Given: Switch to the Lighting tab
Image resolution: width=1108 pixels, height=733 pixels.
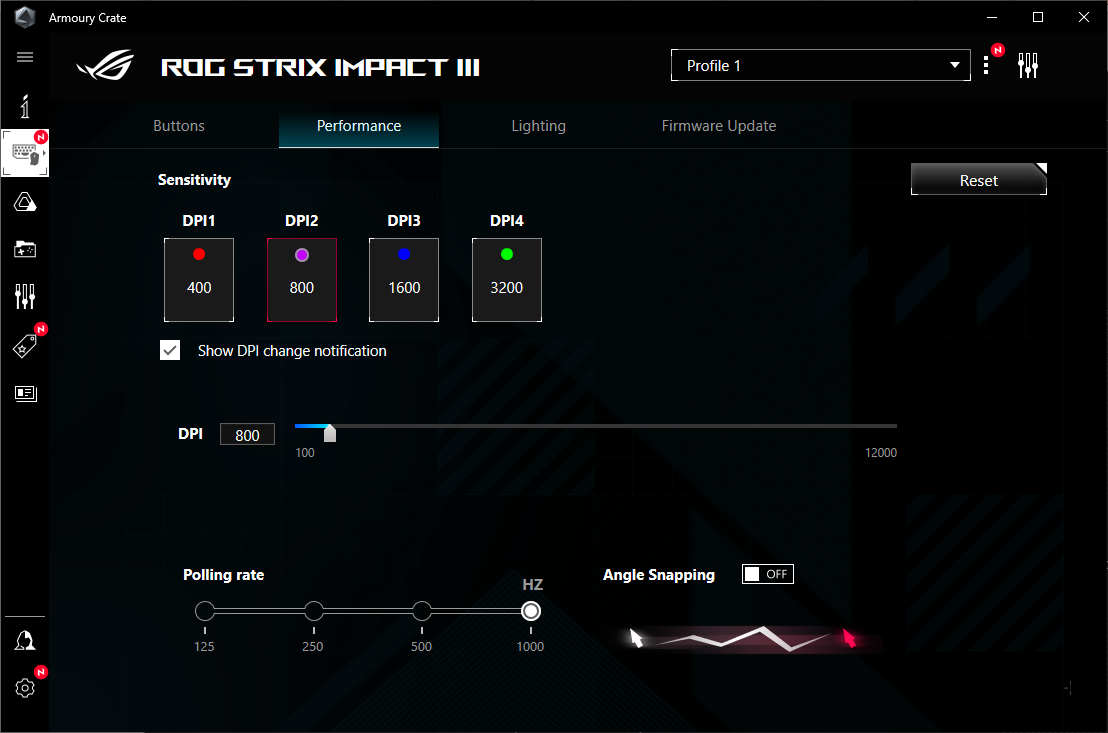Looking at the screenshot, I should (x=538, y=126).
